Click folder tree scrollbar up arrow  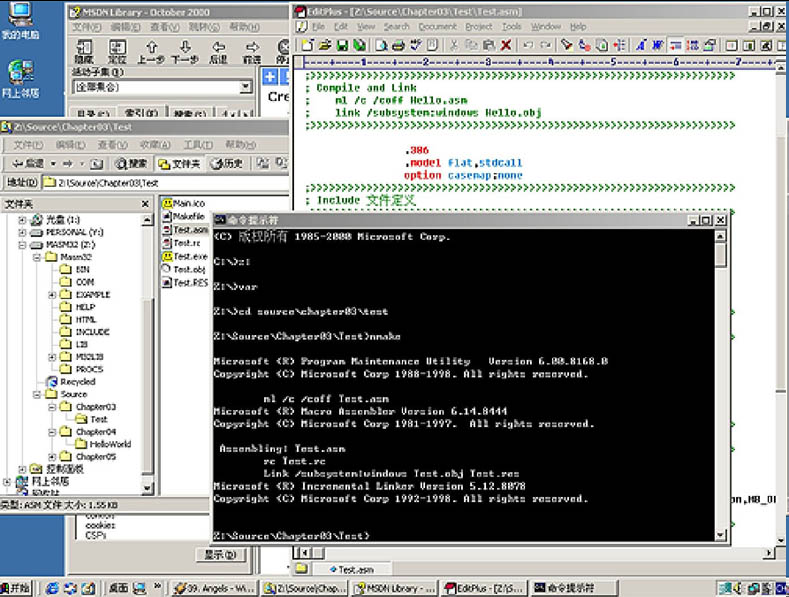147,219
